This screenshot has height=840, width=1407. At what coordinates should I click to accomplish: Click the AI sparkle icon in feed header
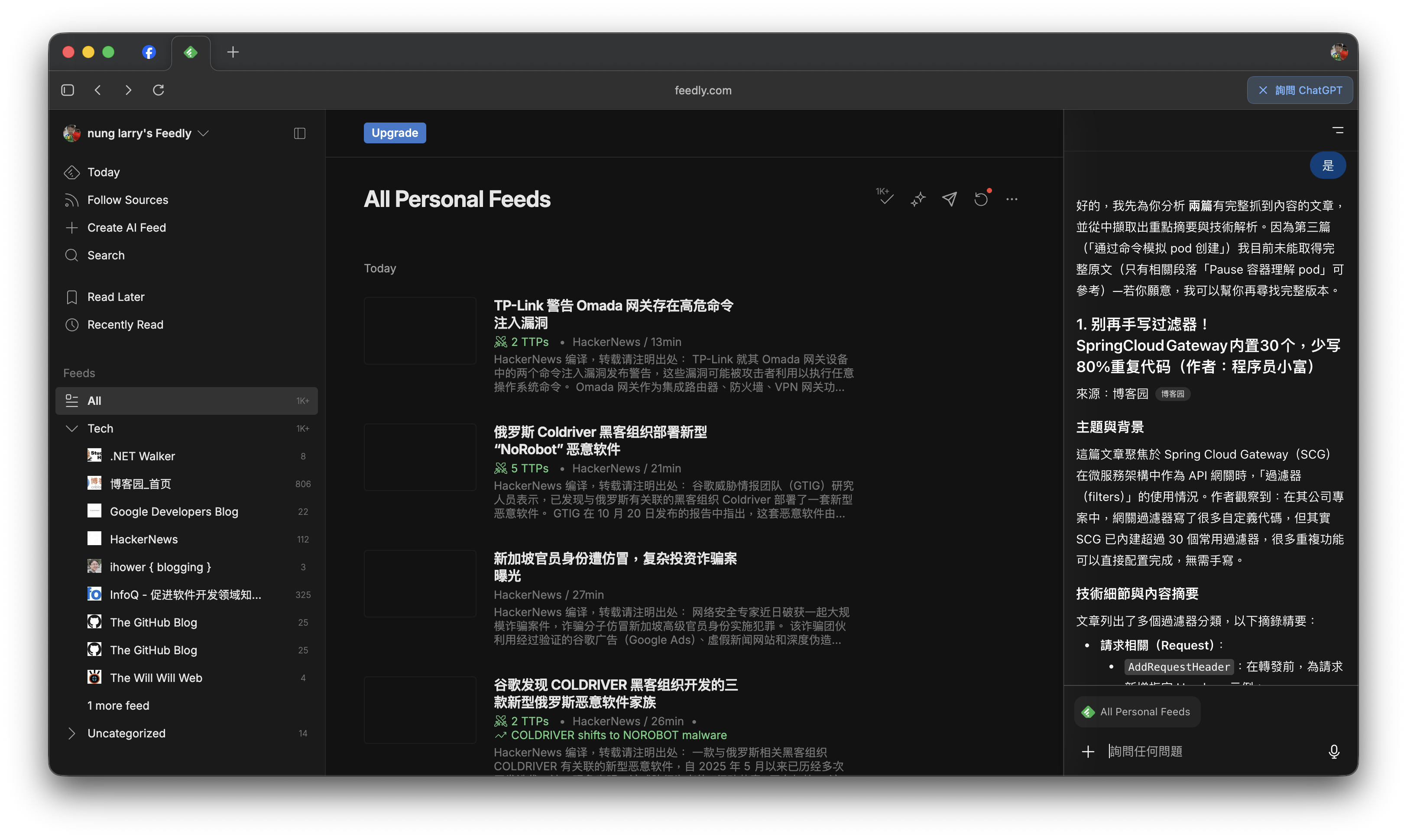918,199
